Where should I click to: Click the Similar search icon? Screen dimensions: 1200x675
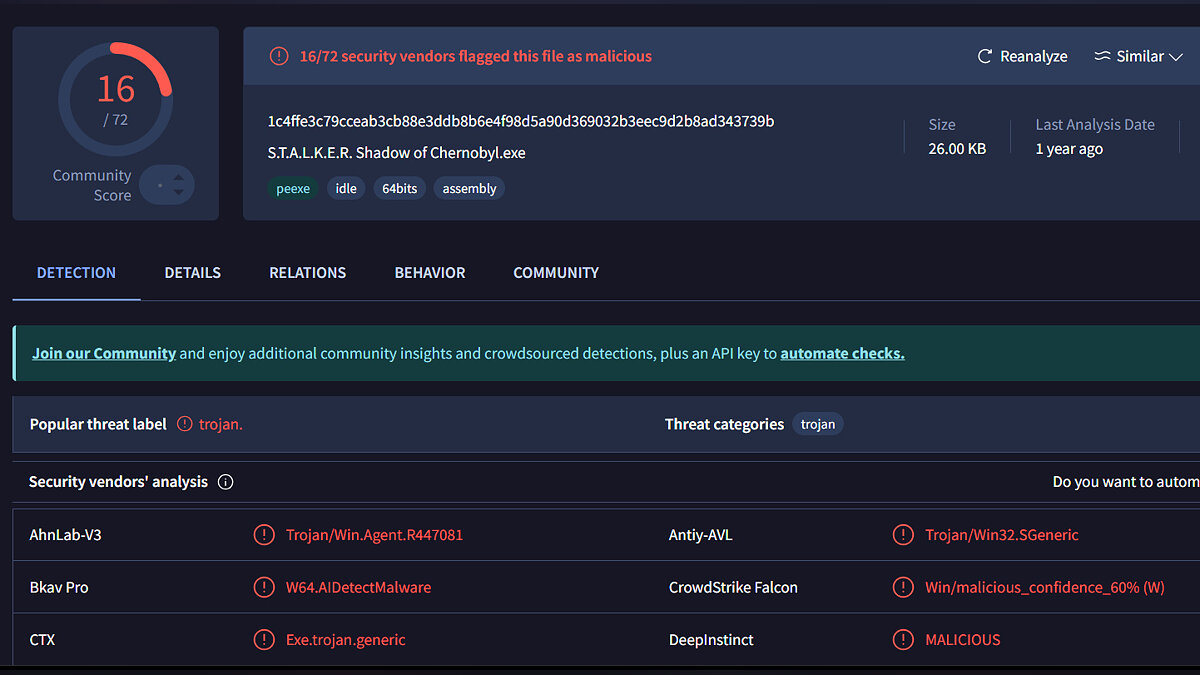pos(1103,57)
